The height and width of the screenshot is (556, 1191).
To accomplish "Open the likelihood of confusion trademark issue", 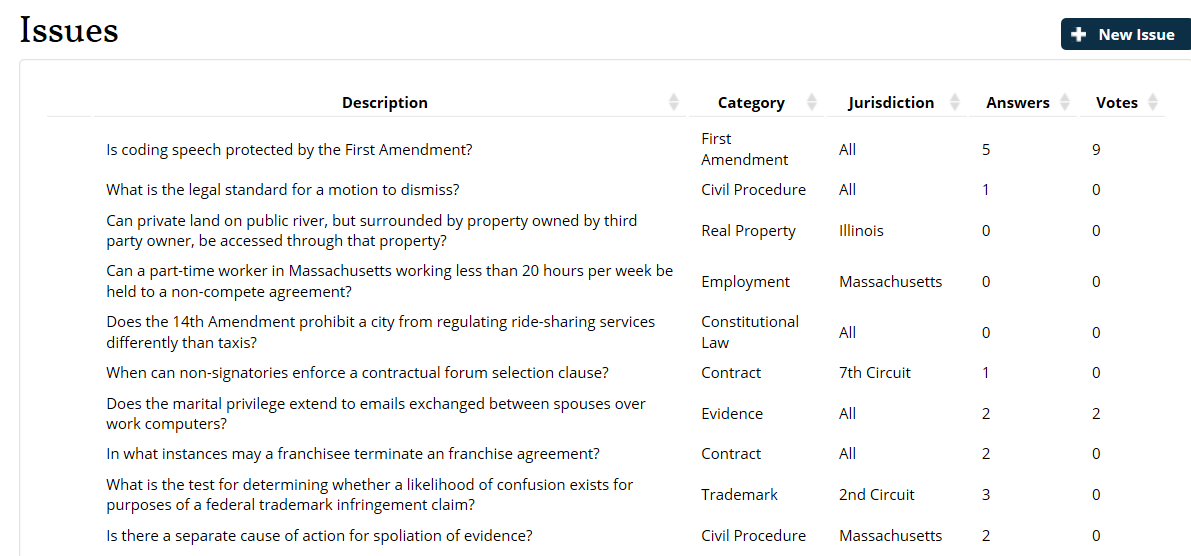I will [370, 494].
